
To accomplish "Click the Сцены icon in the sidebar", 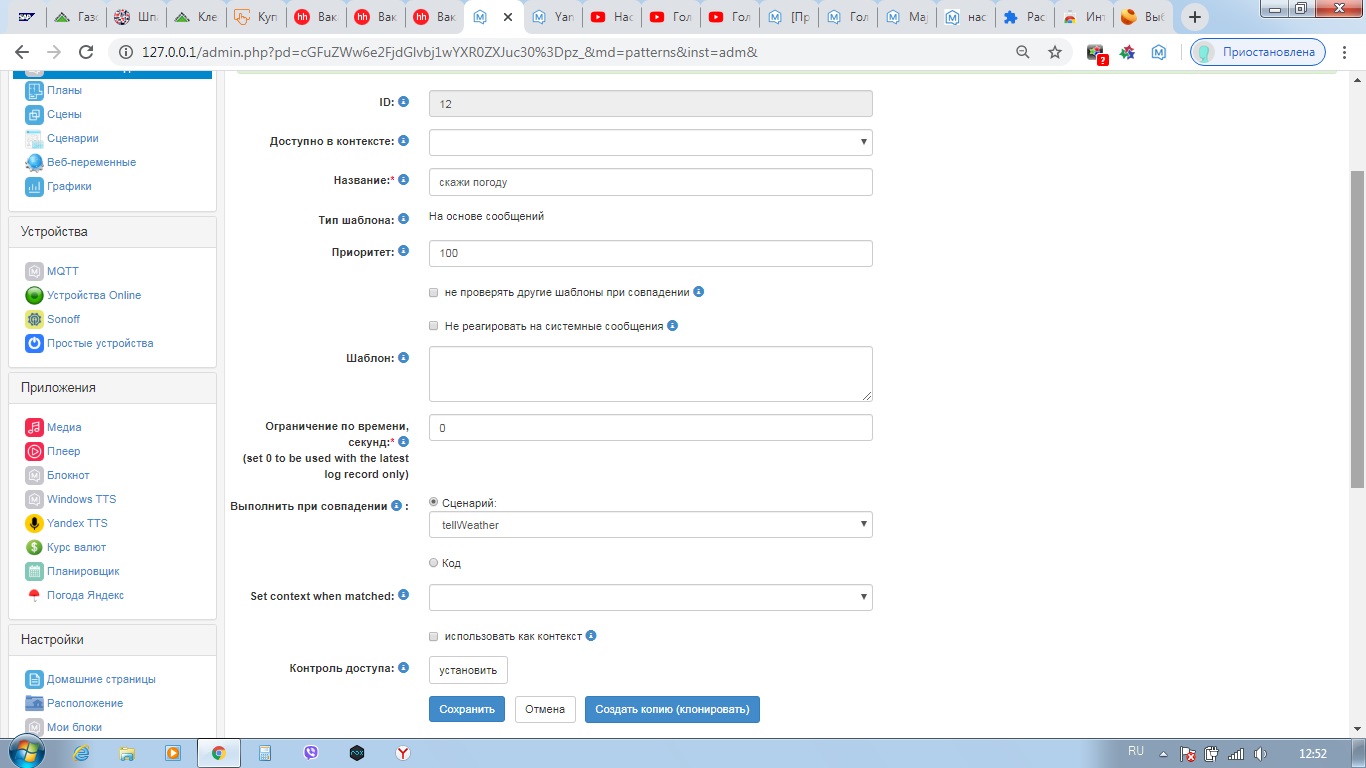I will 34,114.
